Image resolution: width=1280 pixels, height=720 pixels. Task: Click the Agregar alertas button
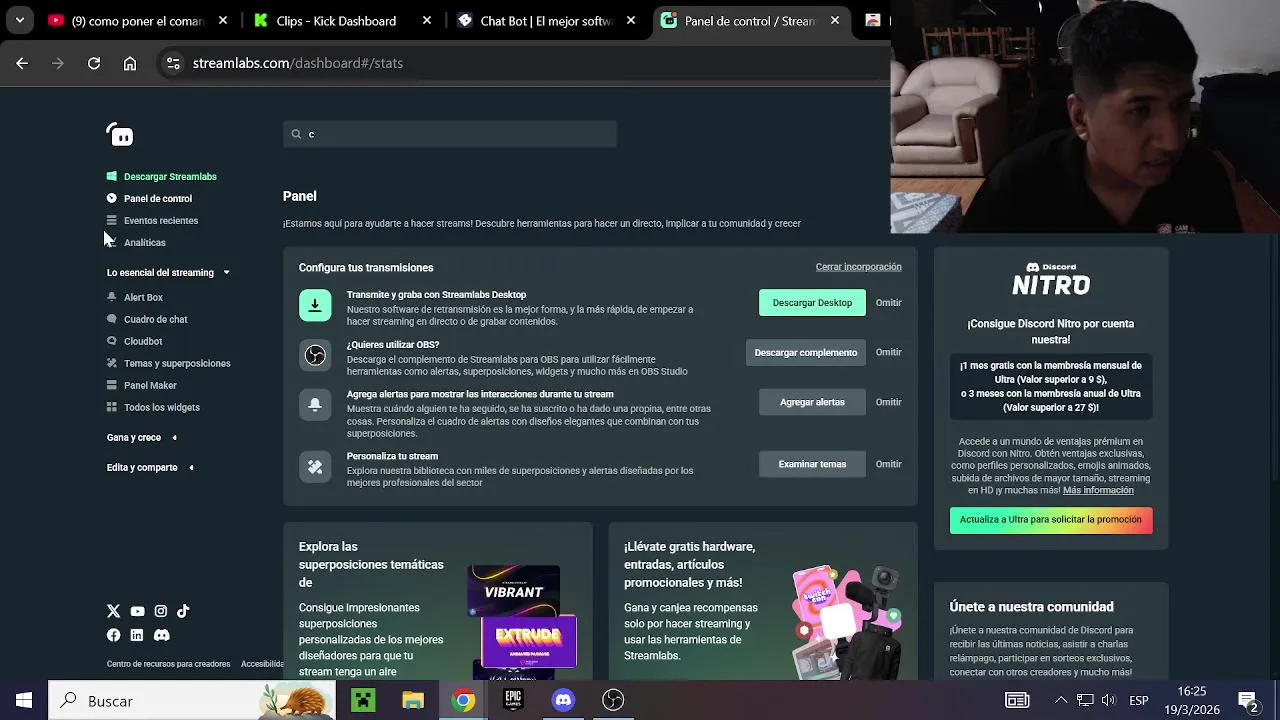(812, 402)
